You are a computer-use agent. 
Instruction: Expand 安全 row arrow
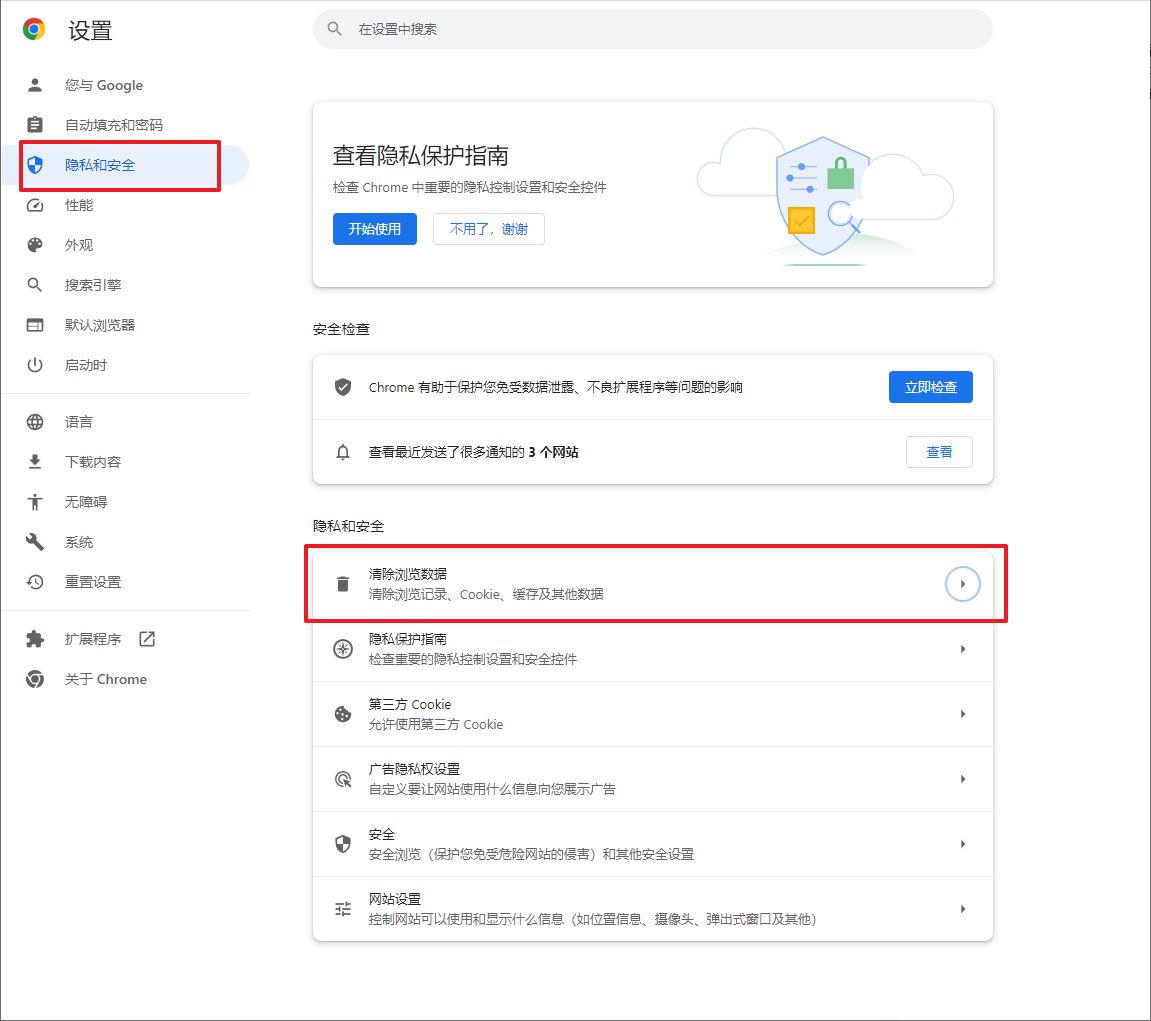962,844
